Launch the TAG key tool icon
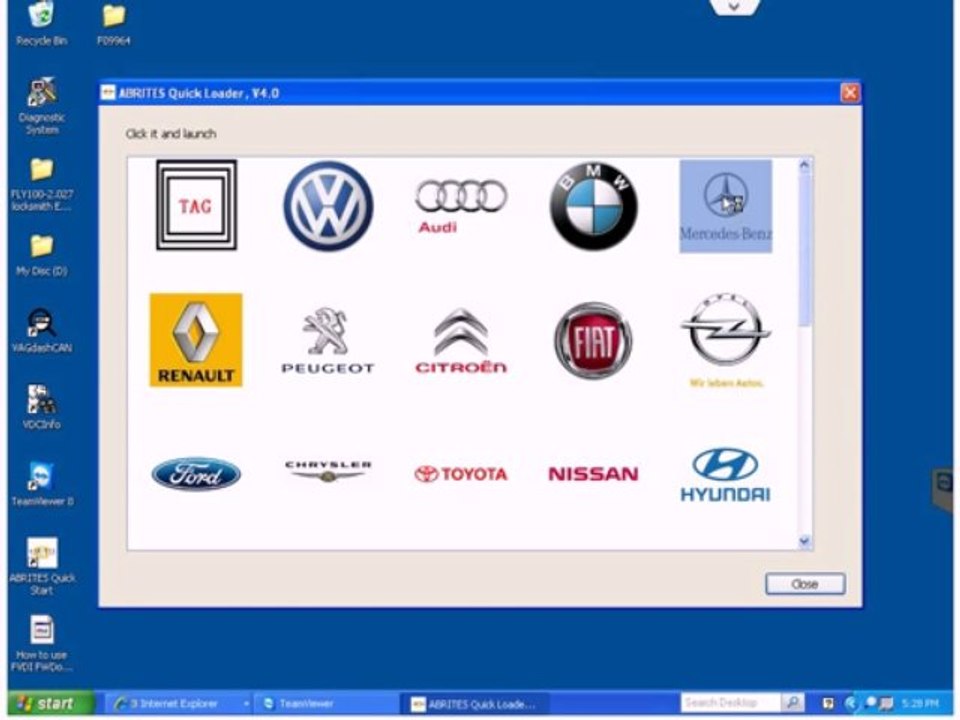The width and height of the screenshot is (960, 720). 197,205
